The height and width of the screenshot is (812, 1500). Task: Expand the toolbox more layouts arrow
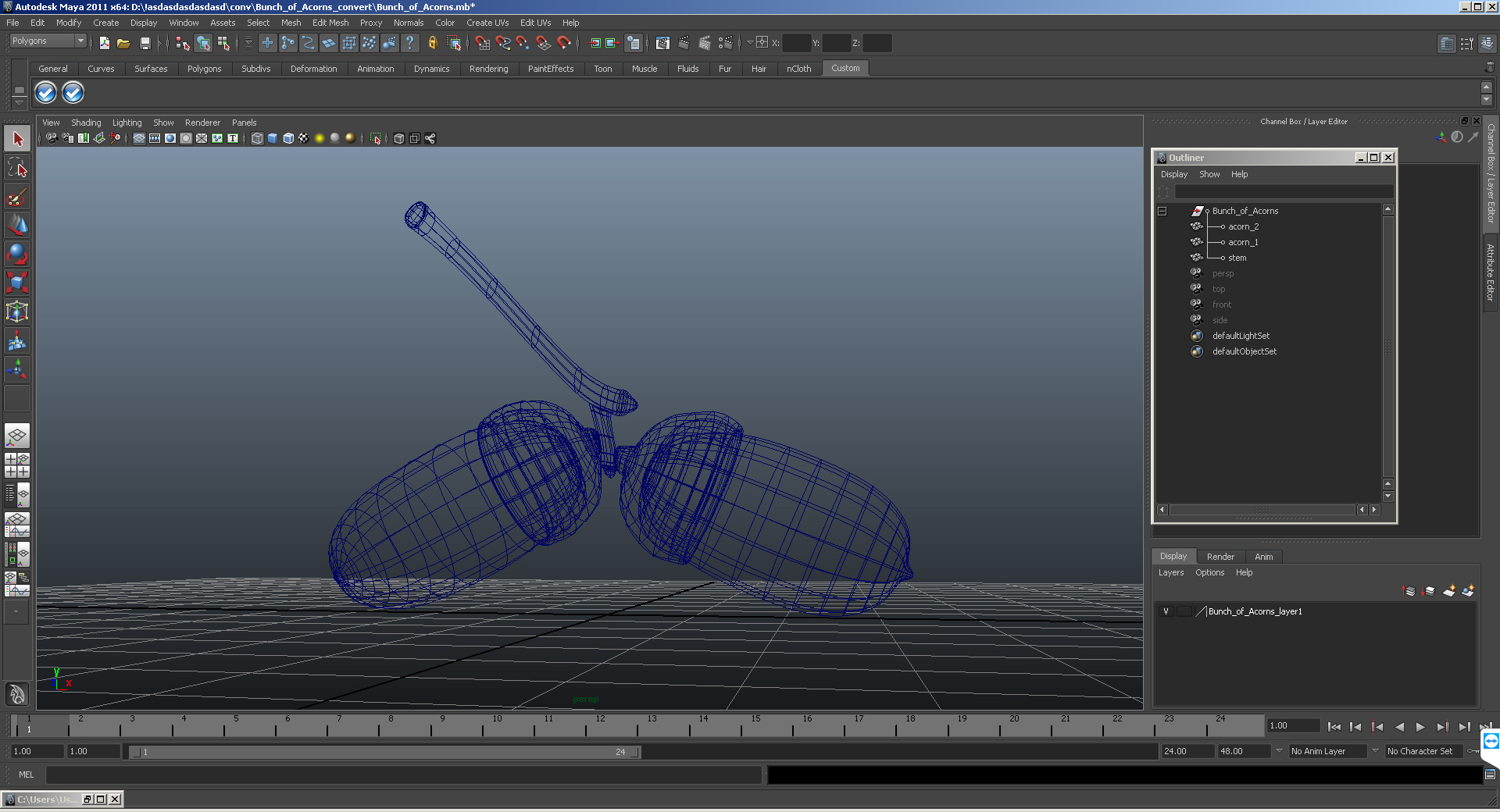[x=16, y=613]
